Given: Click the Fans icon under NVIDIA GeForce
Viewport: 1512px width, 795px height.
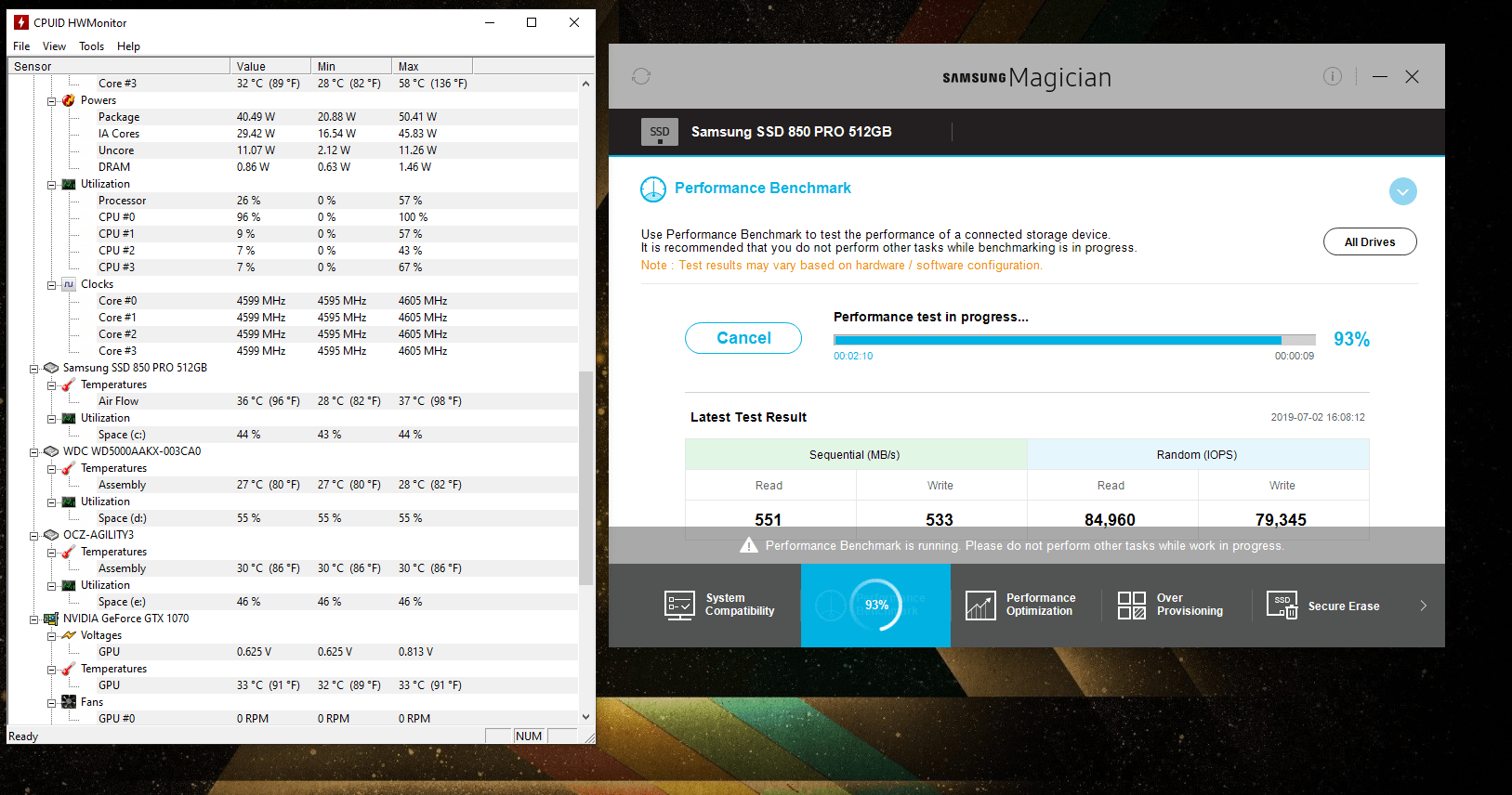Looking at the screenshot, I should (x=69, y=702).
